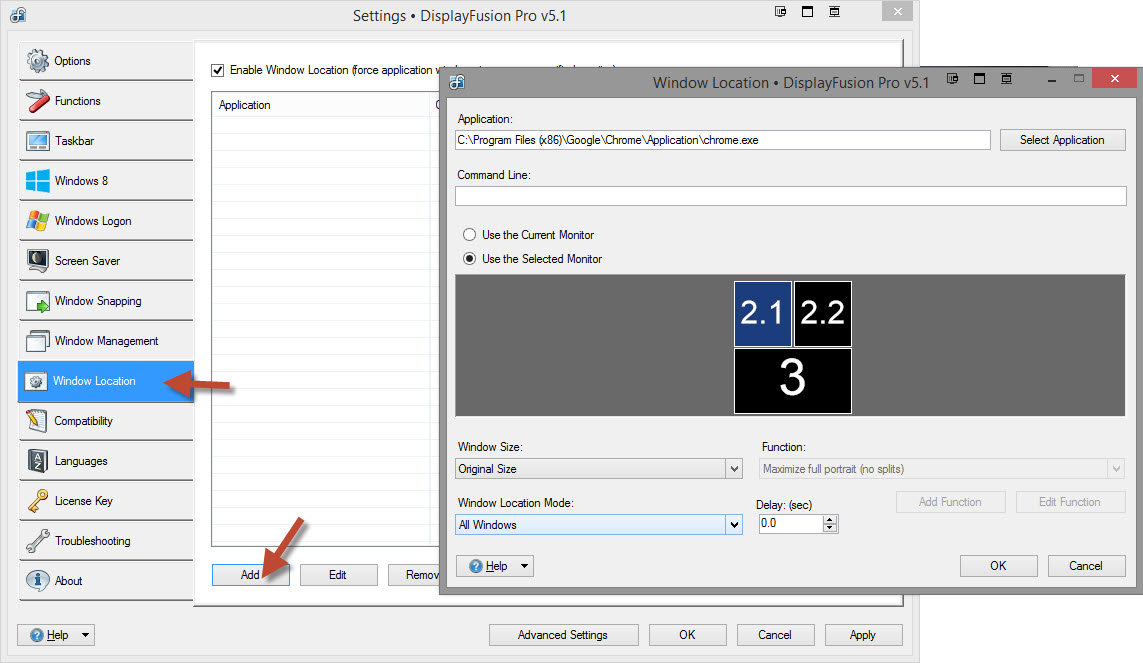Open Windows Logon via its flag icon
1143x663 pixels.
[38, 221]
